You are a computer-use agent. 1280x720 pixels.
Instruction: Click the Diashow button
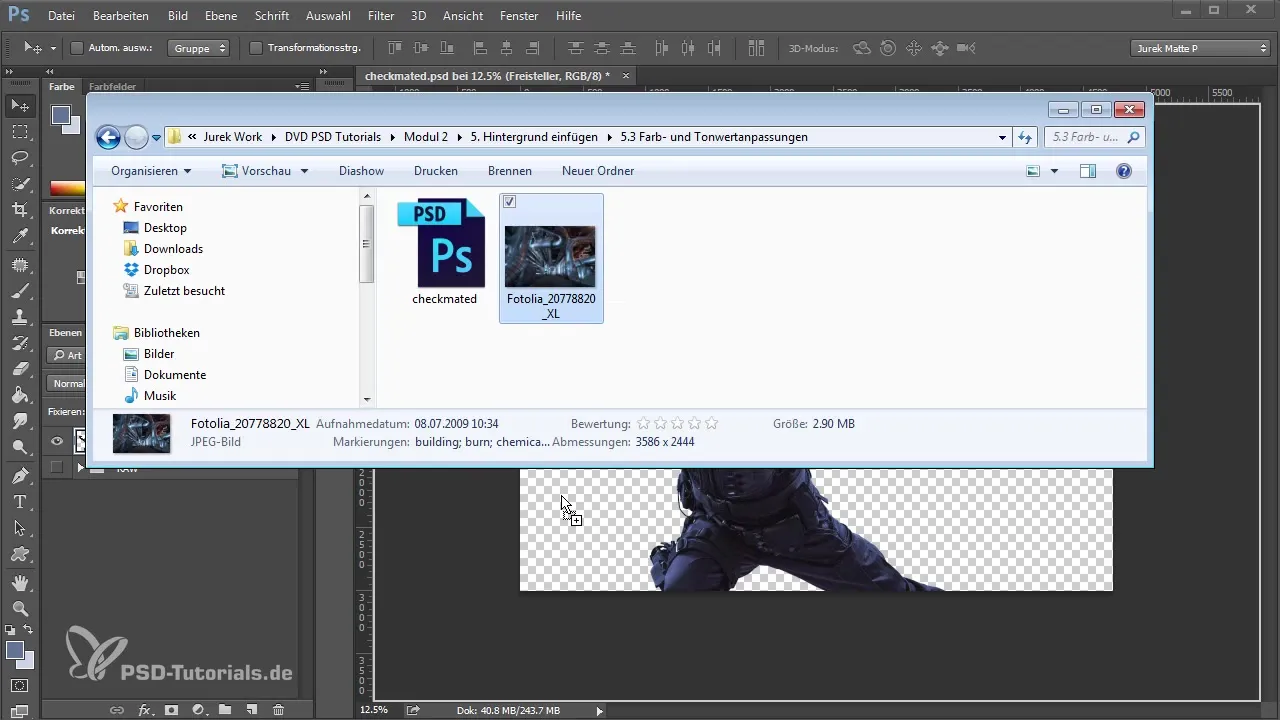tap(361, 171)
